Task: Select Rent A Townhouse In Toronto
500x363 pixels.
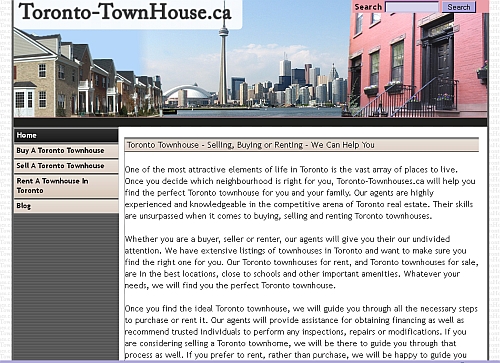Action: [x=66, y=186]
